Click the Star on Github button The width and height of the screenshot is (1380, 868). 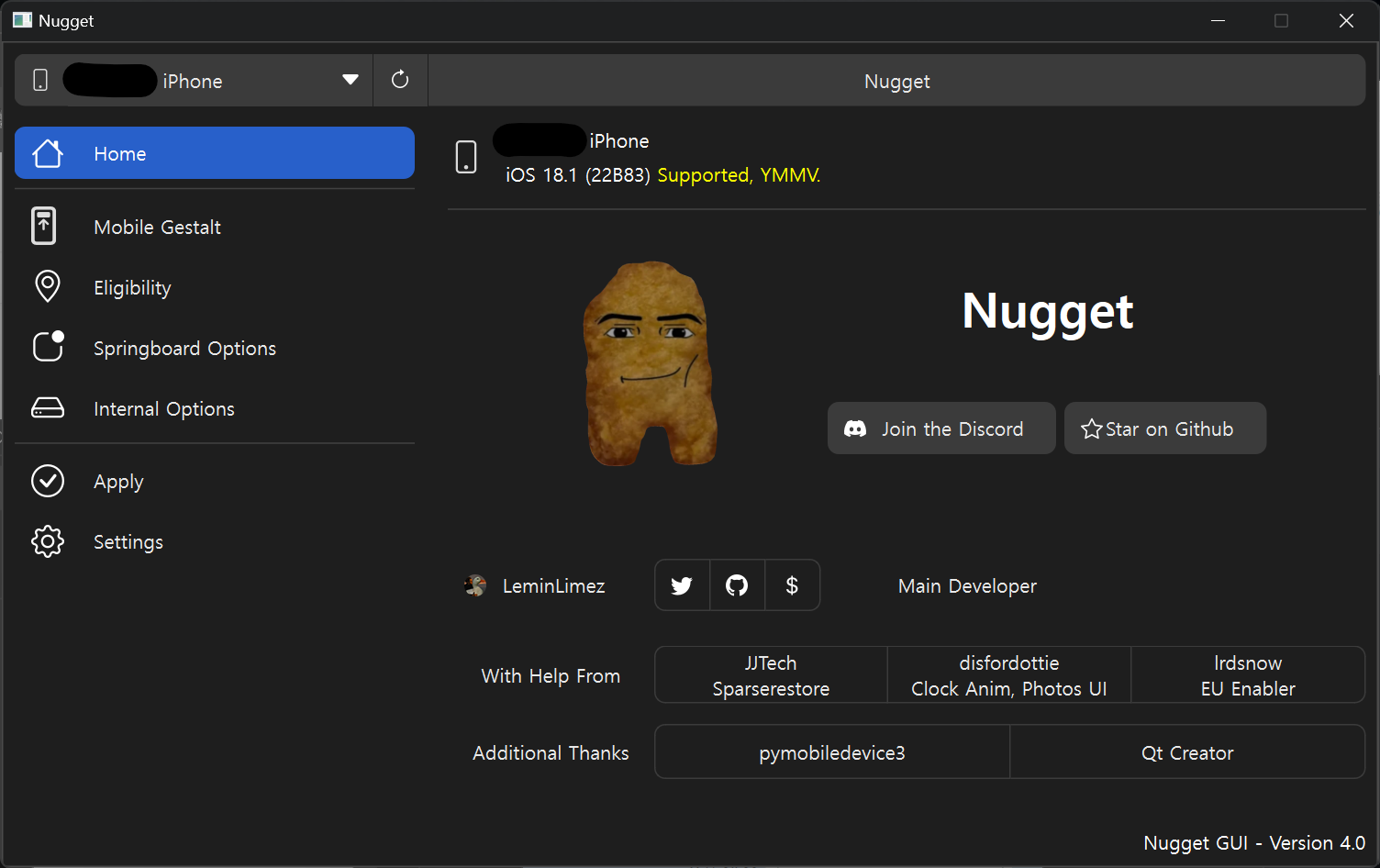point(1165,428)
